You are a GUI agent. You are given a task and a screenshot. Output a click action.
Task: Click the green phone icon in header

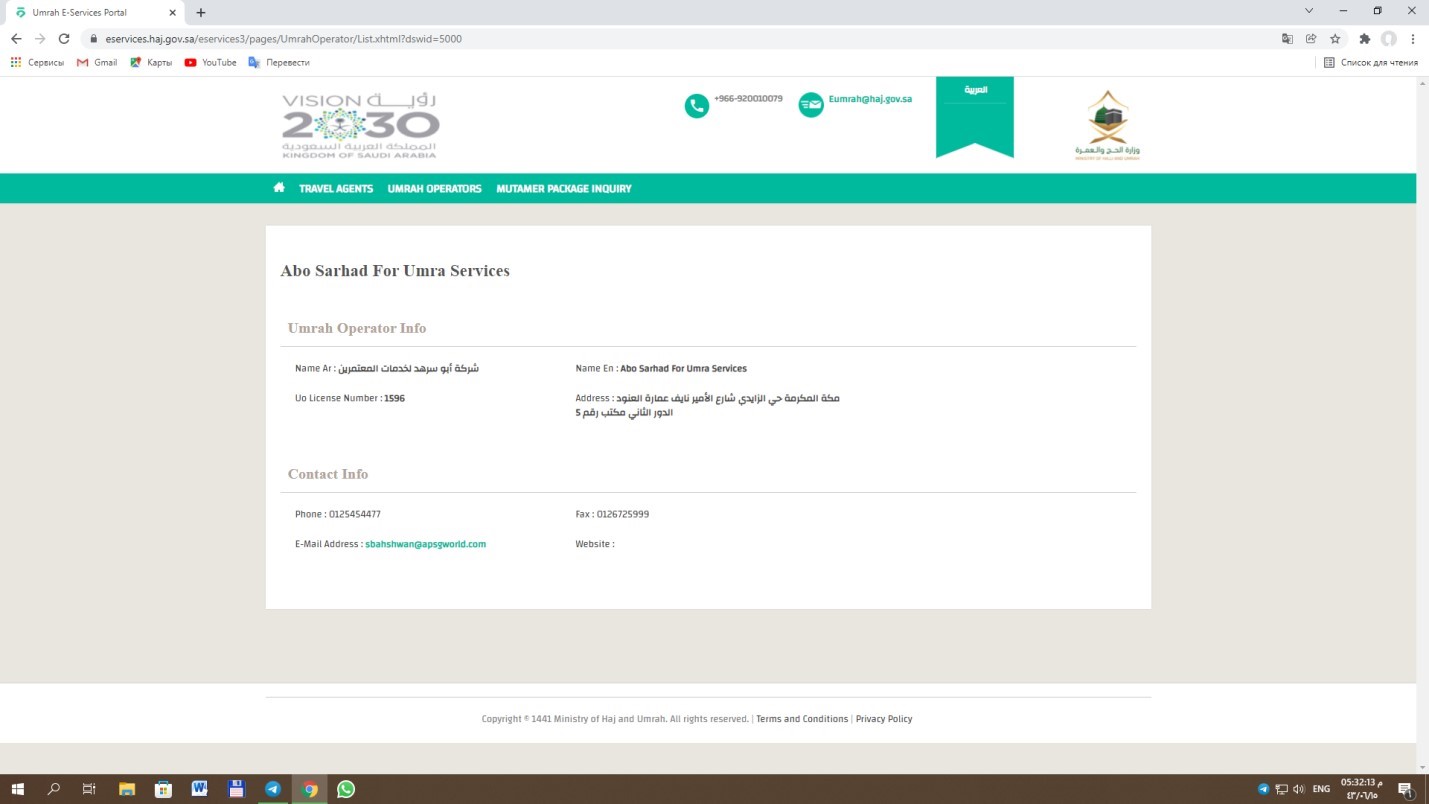click(x=696, y=105)
